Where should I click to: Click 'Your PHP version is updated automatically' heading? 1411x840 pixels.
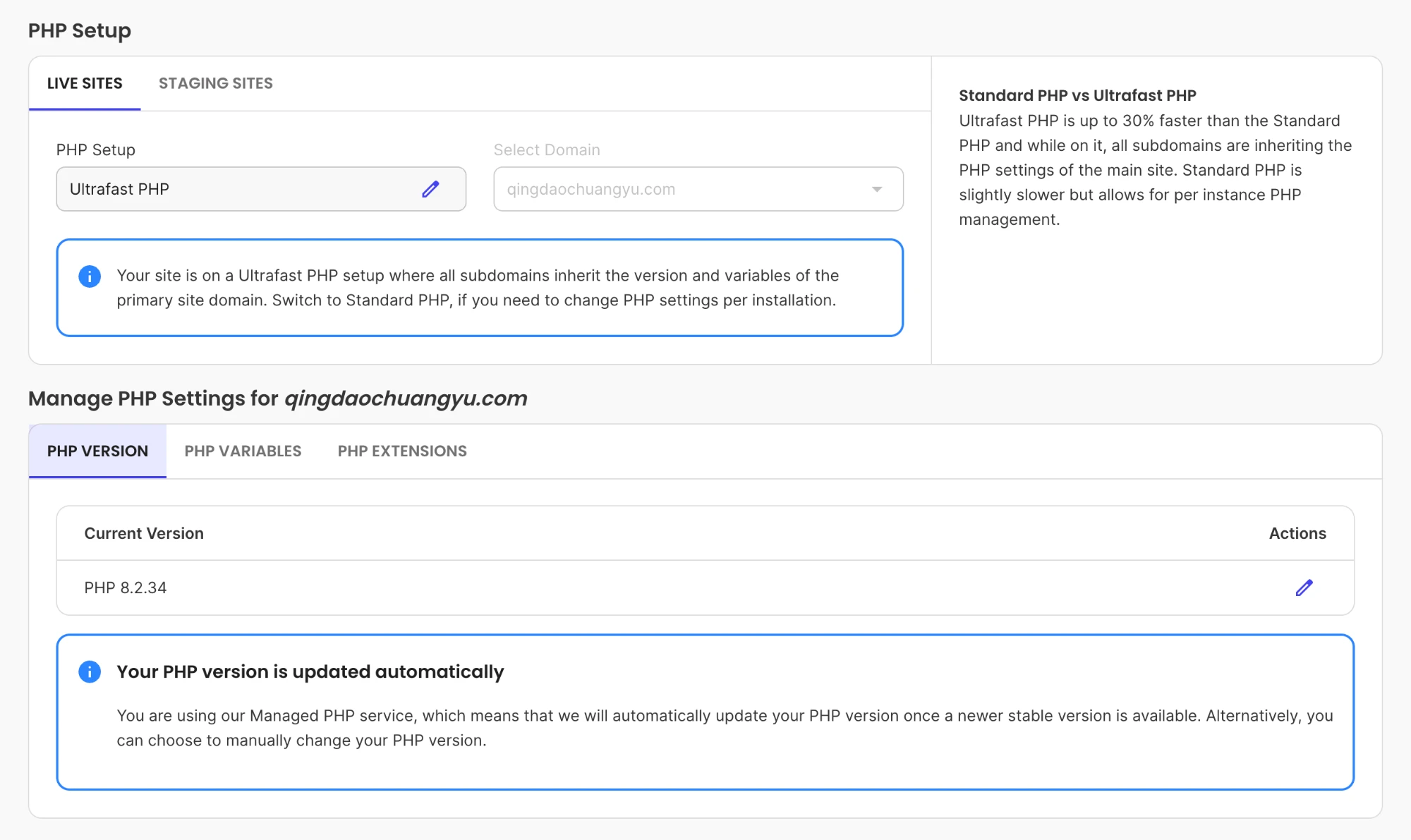point(310,671)
